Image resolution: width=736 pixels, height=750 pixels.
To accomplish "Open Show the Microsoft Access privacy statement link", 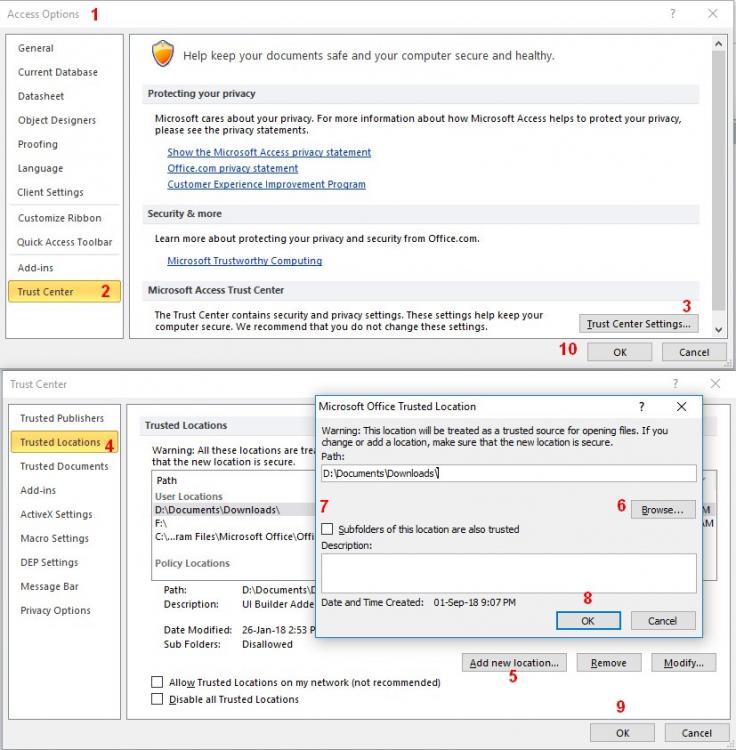I will (269, 152).
